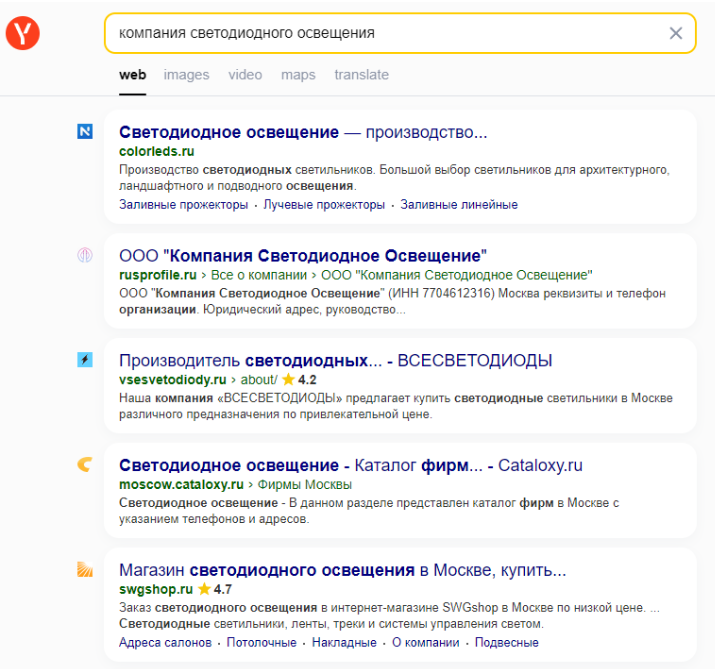
Task: Click the 'about/' breadcrumb link
Action: pyautogui.click(x=259, y=379)
